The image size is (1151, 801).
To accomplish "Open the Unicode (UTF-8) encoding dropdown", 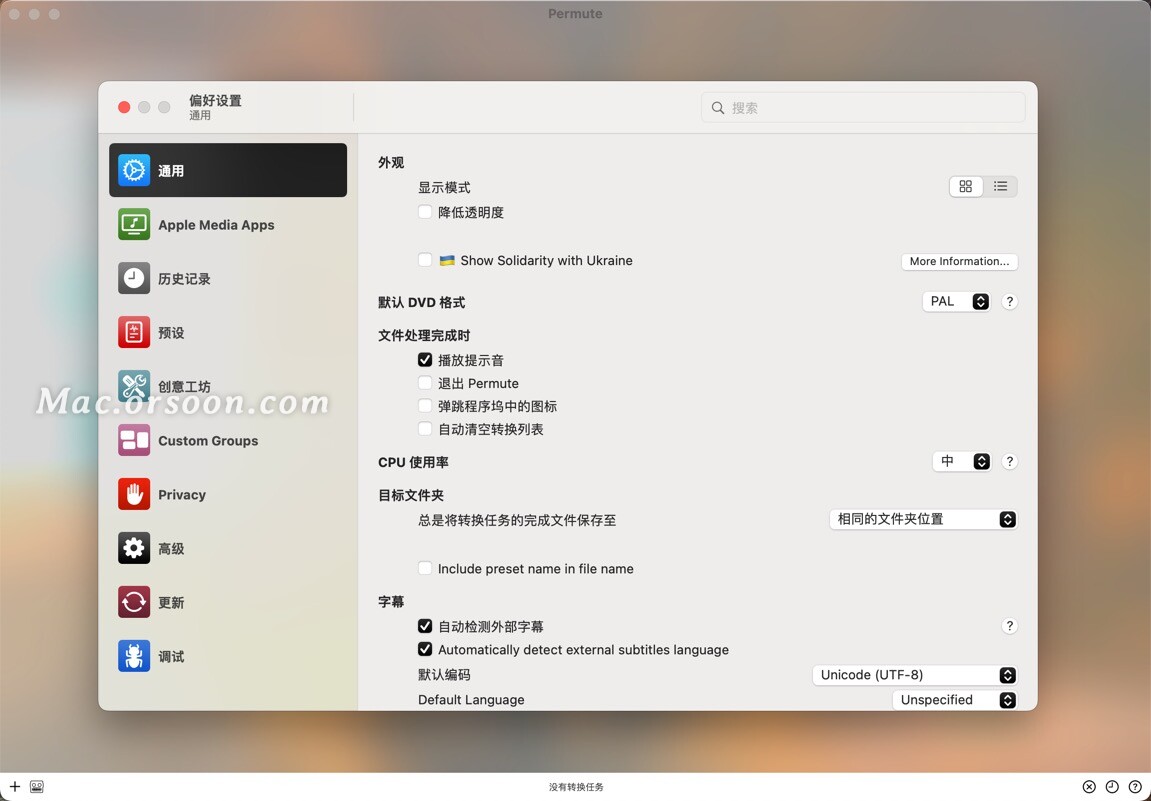I will tap(915, 675).
